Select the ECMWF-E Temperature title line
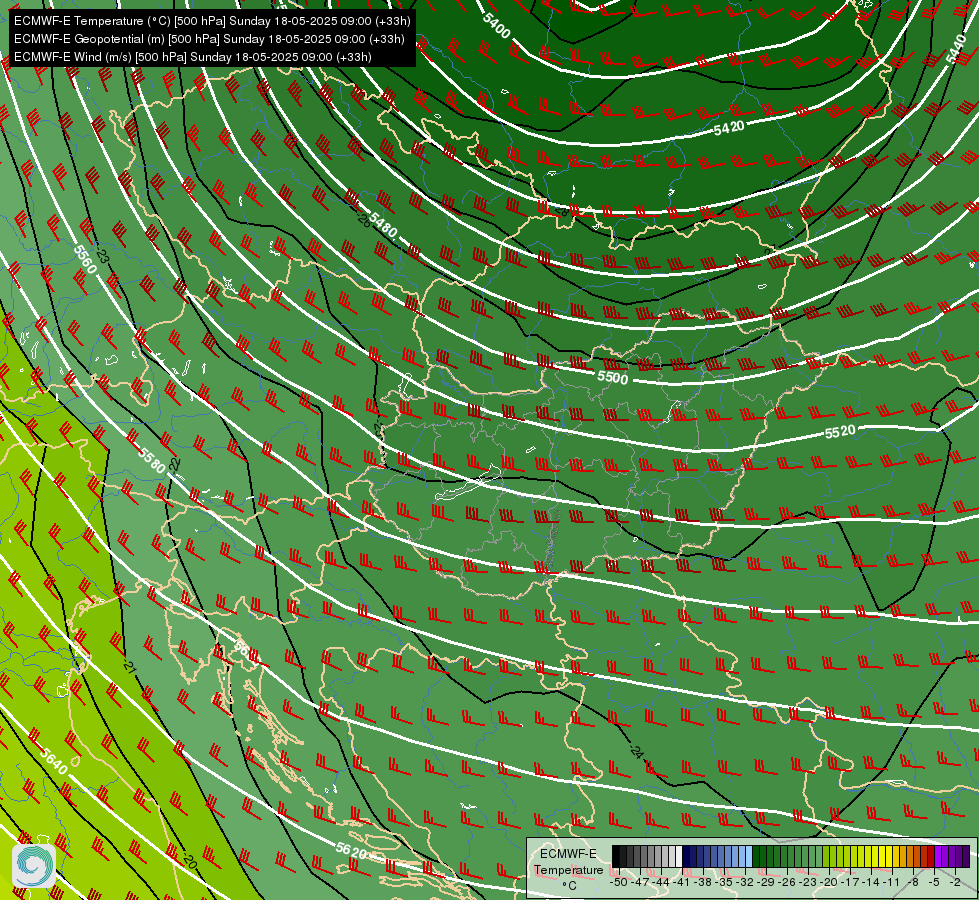The image size is (979, 900). click(212, 21)
